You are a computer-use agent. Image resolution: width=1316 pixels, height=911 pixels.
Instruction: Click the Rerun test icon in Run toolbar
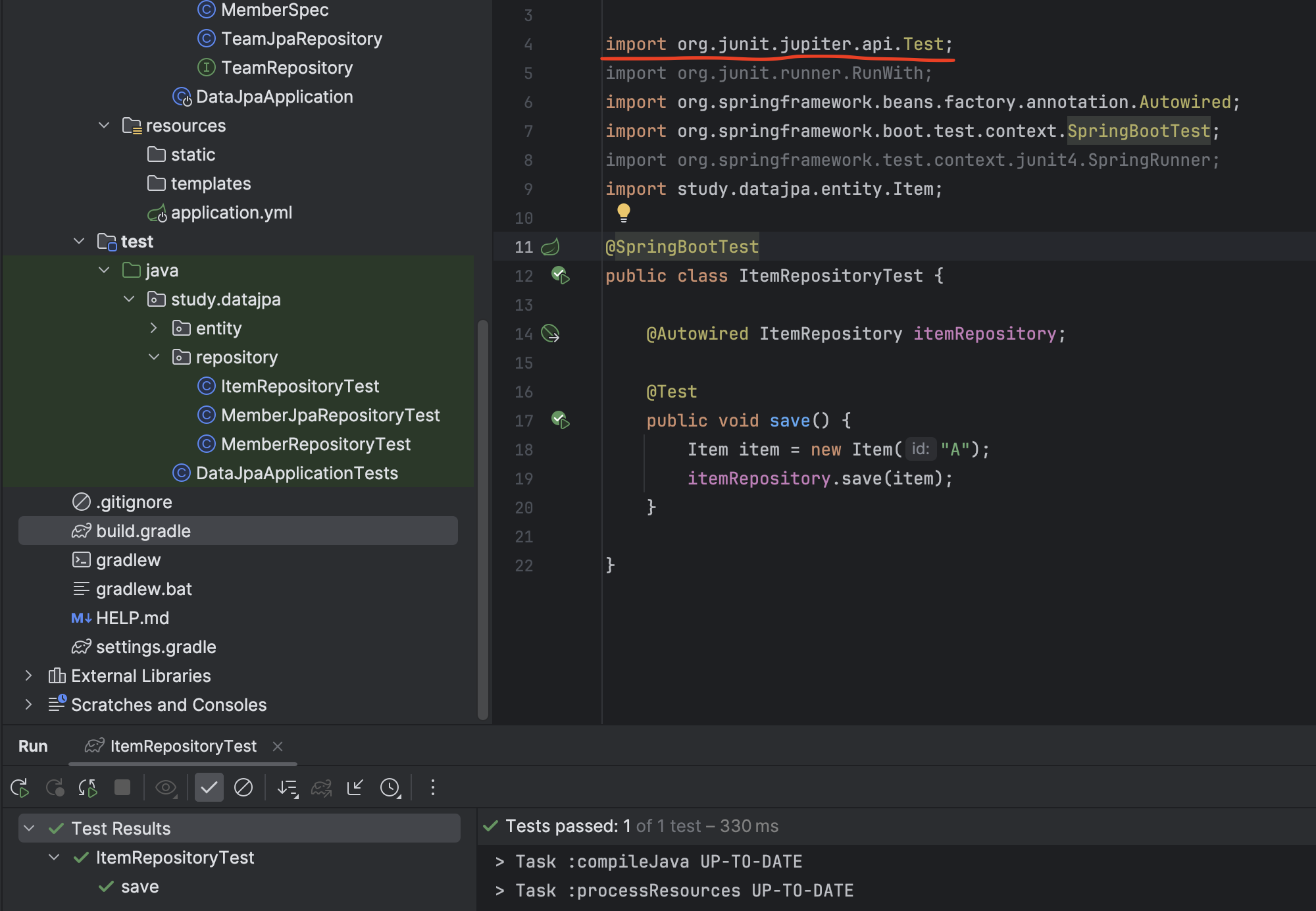click(x=20, y=788)
